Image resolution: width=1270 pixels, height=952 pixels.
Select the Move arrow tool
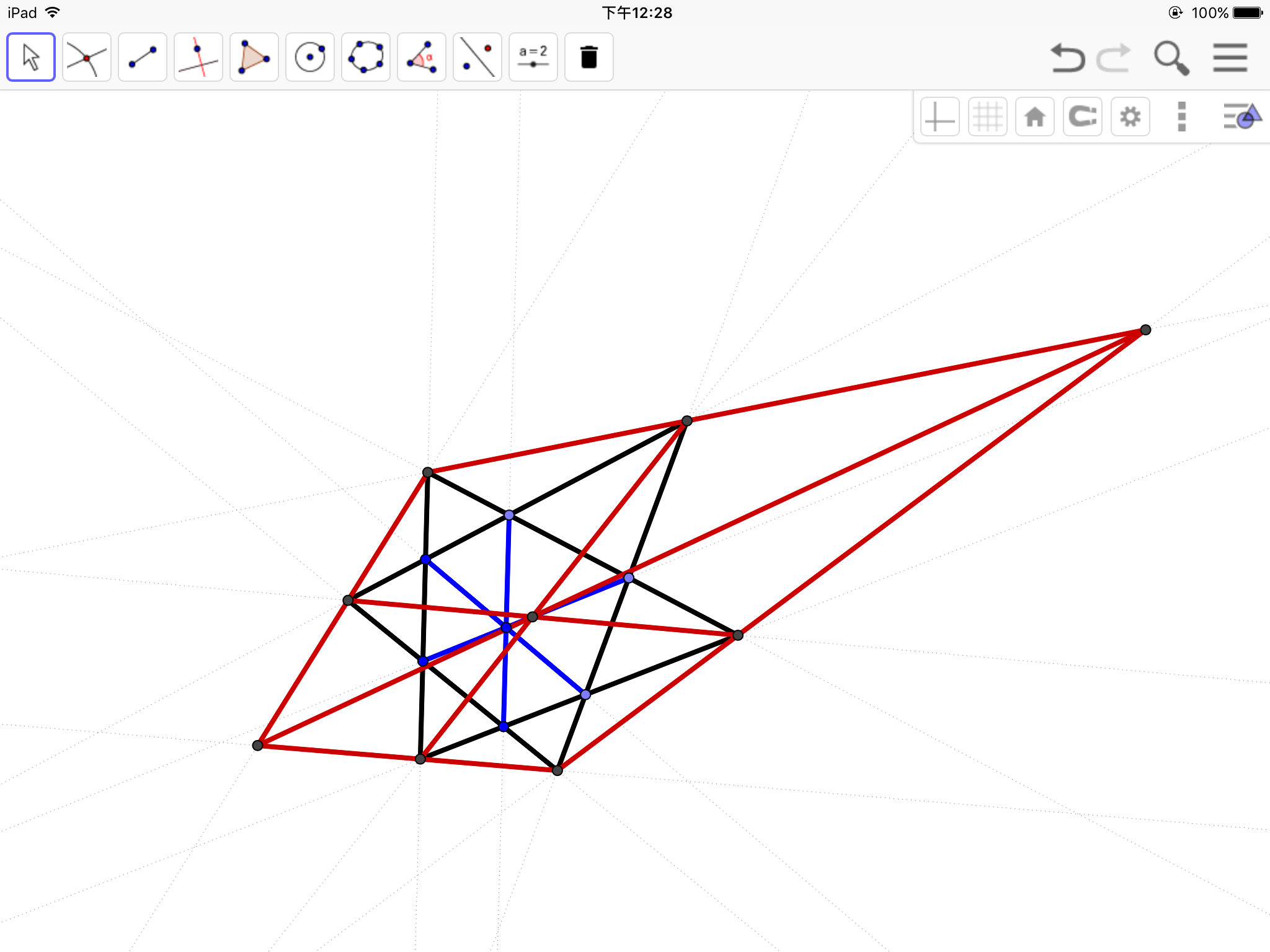click(x=31, y=58)
